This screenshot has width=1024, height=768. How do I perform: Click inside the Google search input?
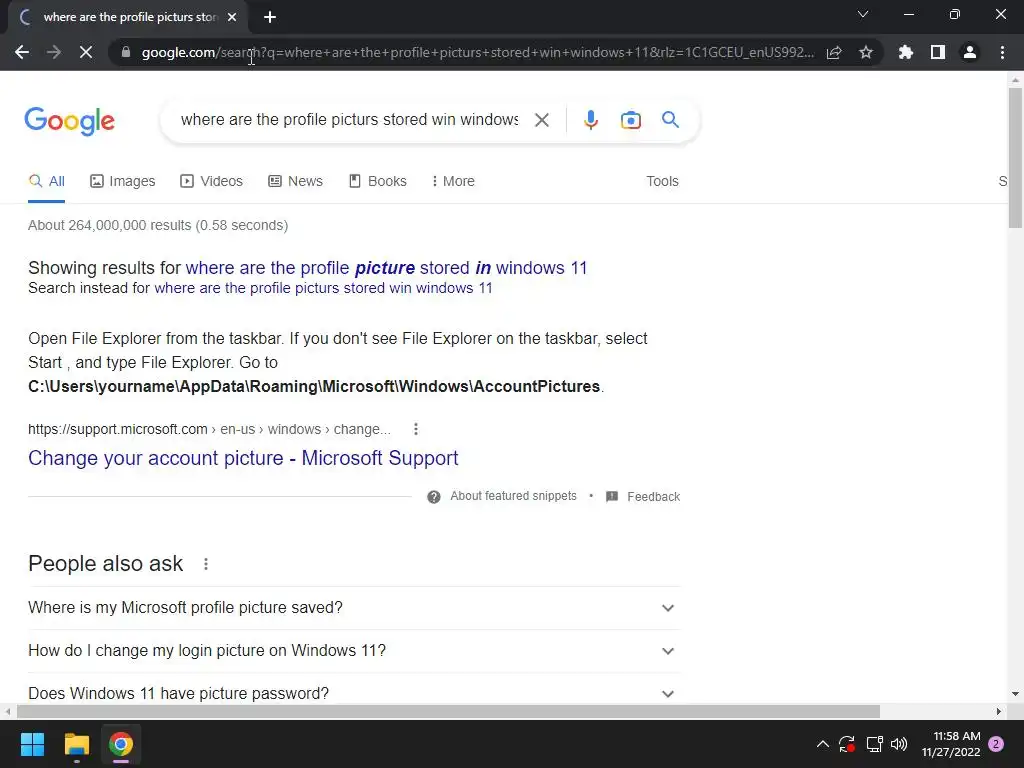(x=349, y=120)
